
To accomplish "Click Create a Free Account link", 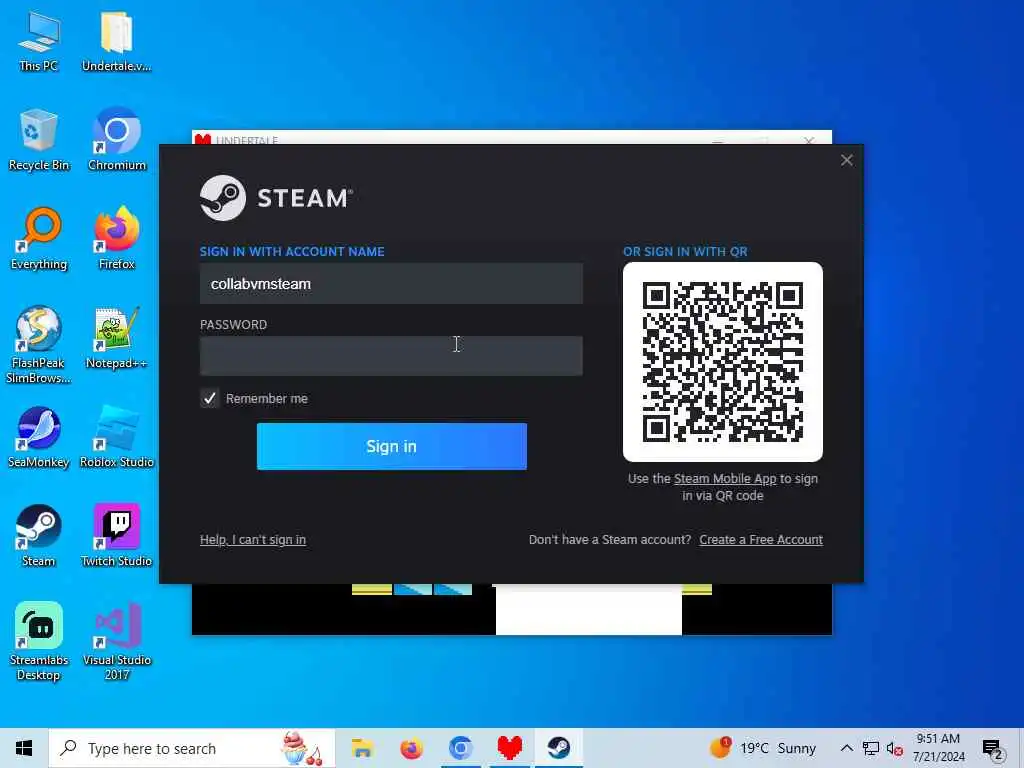I will [761, 540].
